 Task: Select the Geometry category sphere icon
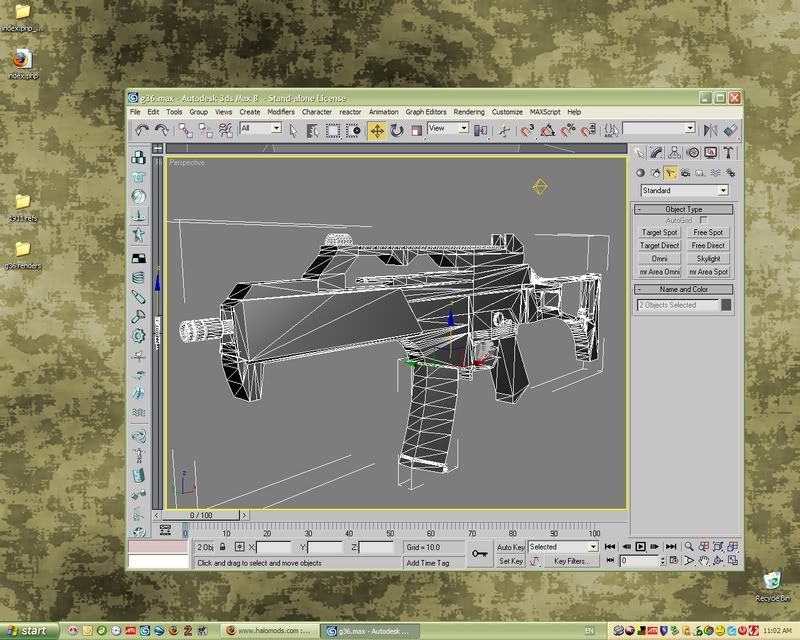coord(640,173)
